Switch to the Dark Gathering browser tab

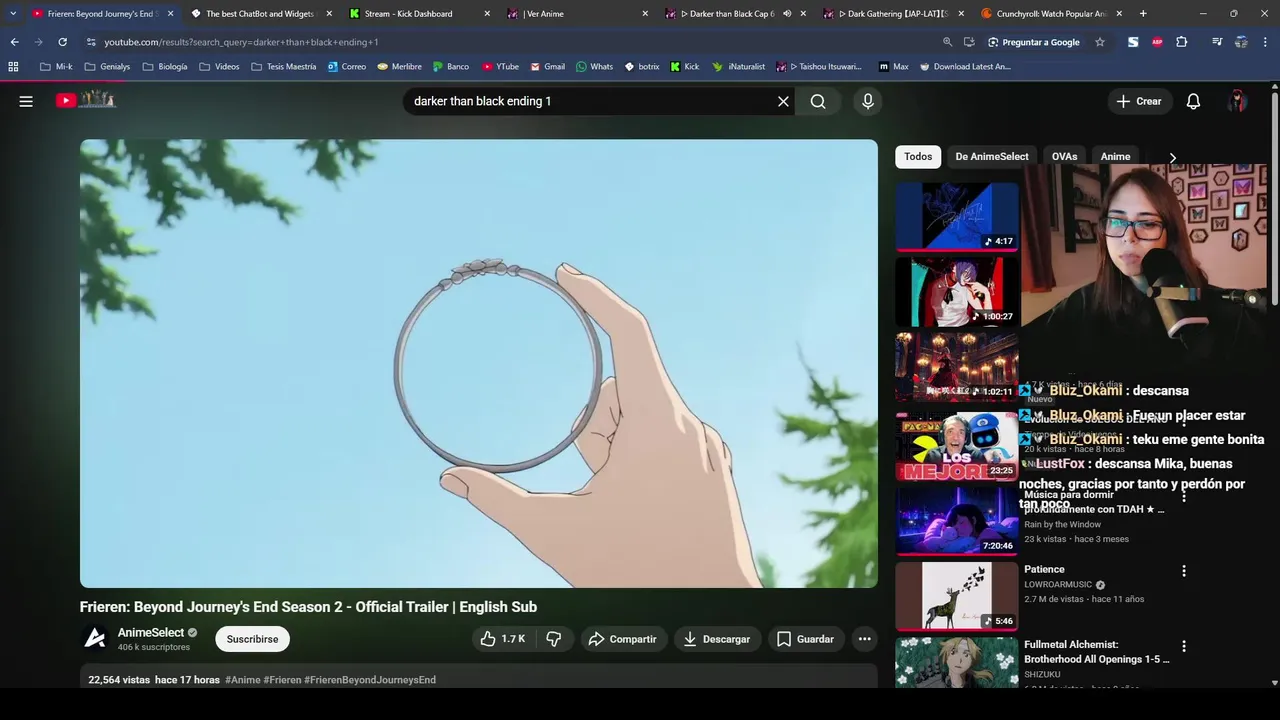tap(894, 14)
